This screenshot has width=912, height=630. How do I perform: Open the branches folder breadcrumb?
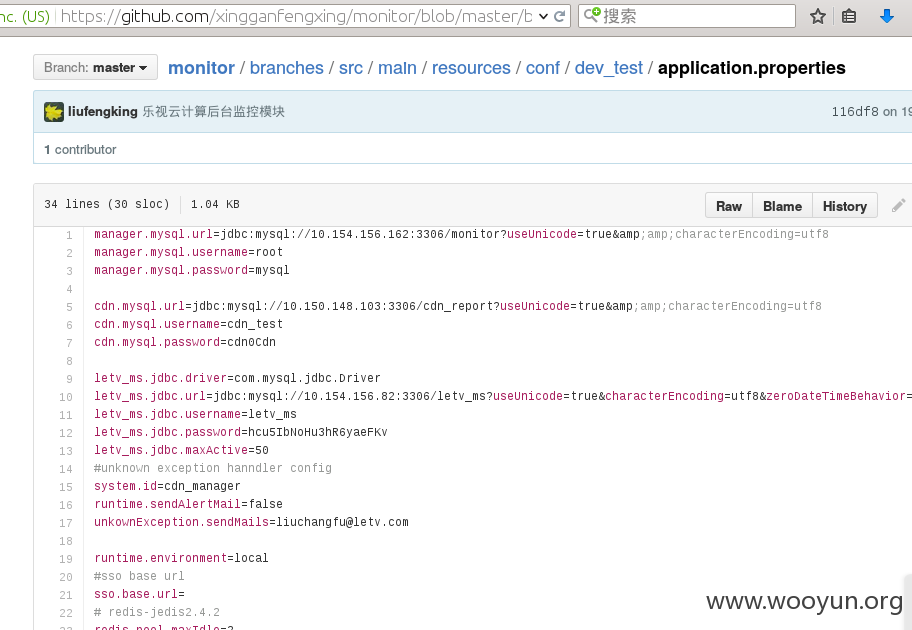click(x=287, y=68)
